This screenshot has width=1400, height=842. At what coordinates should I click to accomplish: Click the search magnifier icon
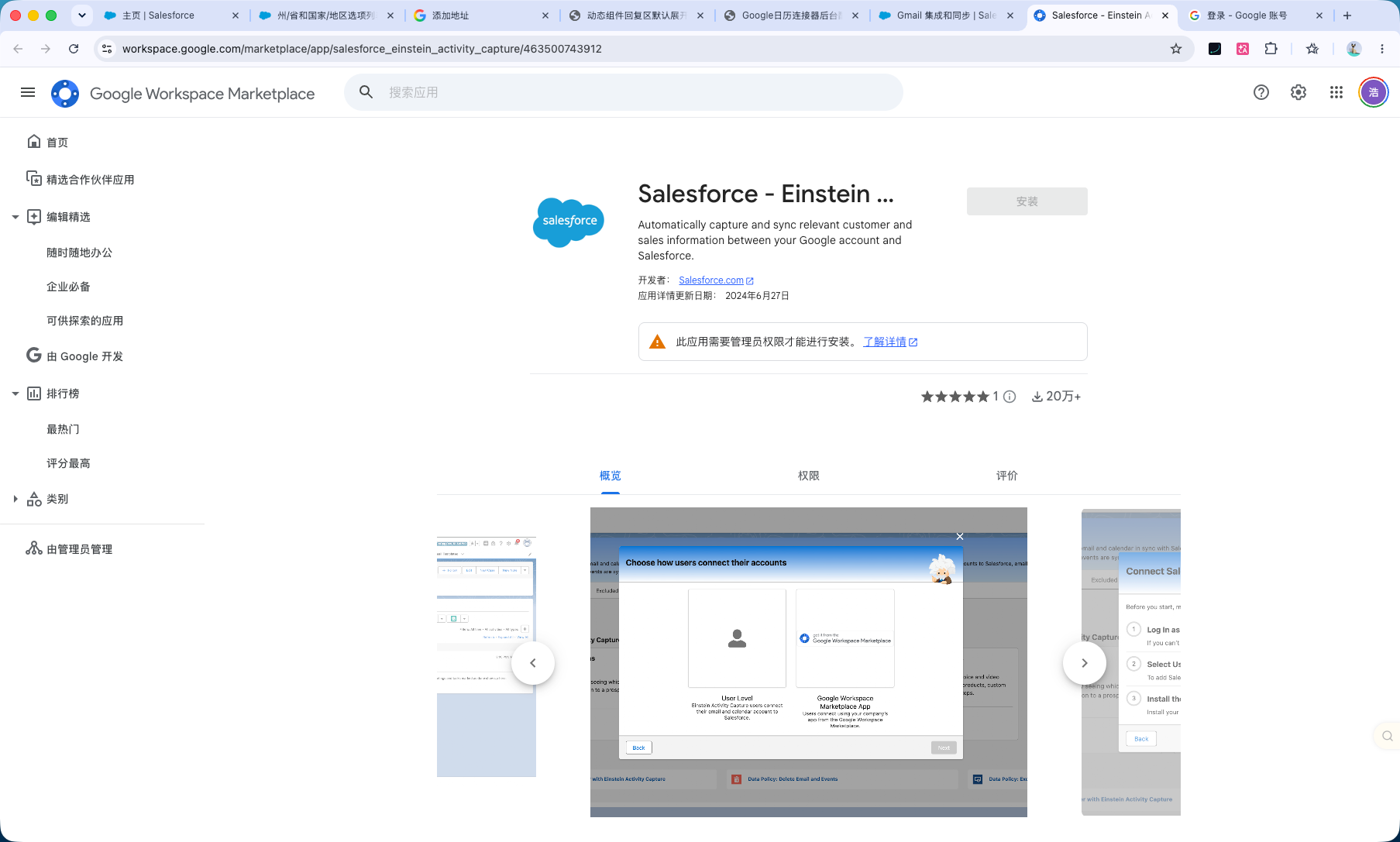coord(366,92)
